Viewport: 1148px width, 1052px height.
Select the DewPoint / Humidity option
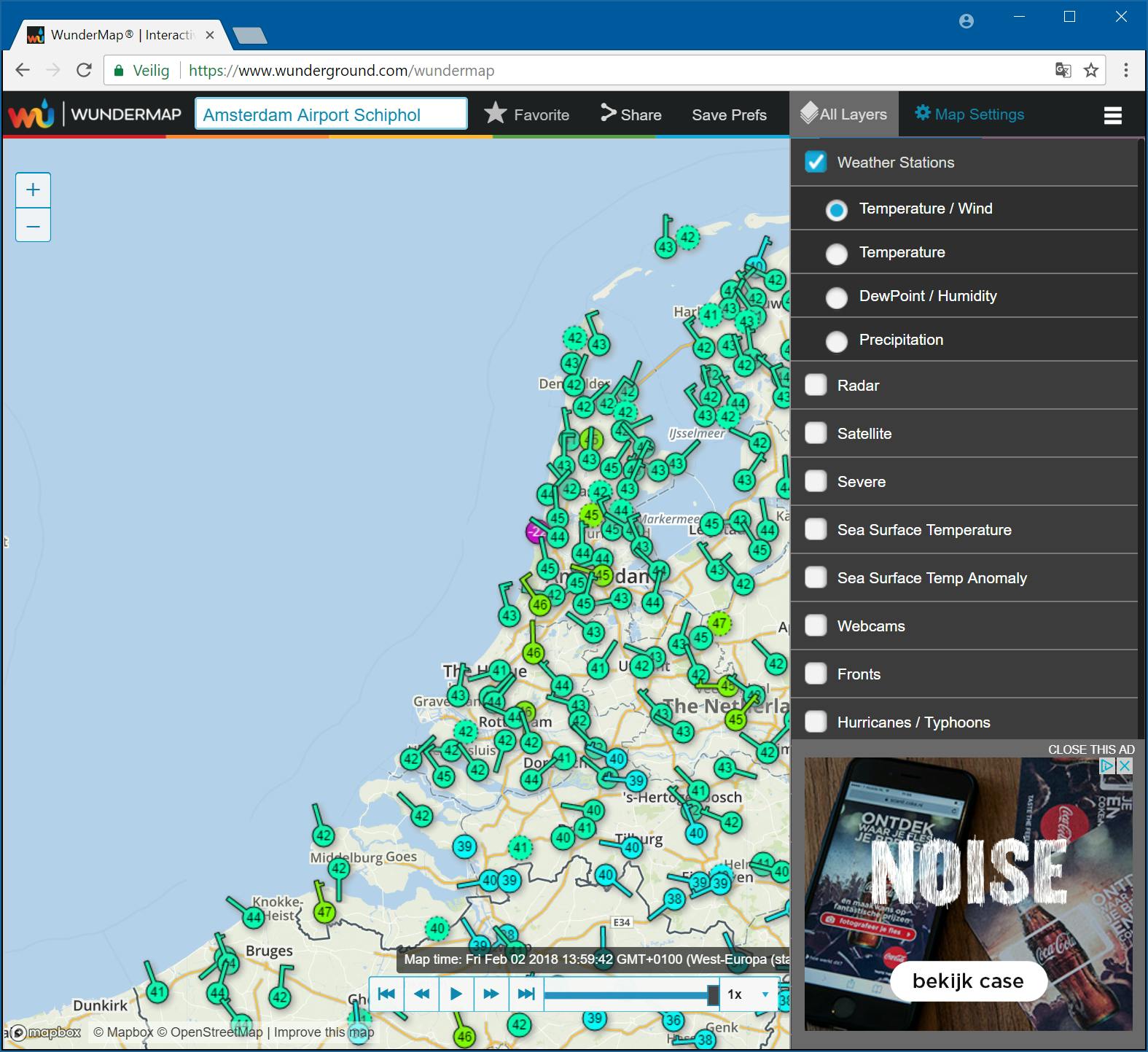(837, 297)
